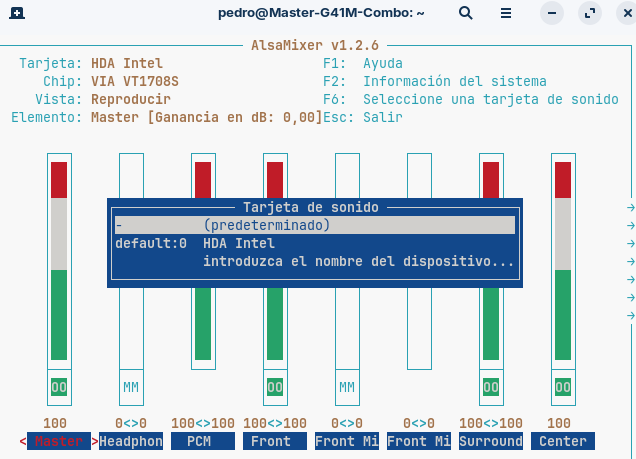
Task: Choose default:0 HDA Intel sound card
Action: pyautogui.click(x=315, y=243)
